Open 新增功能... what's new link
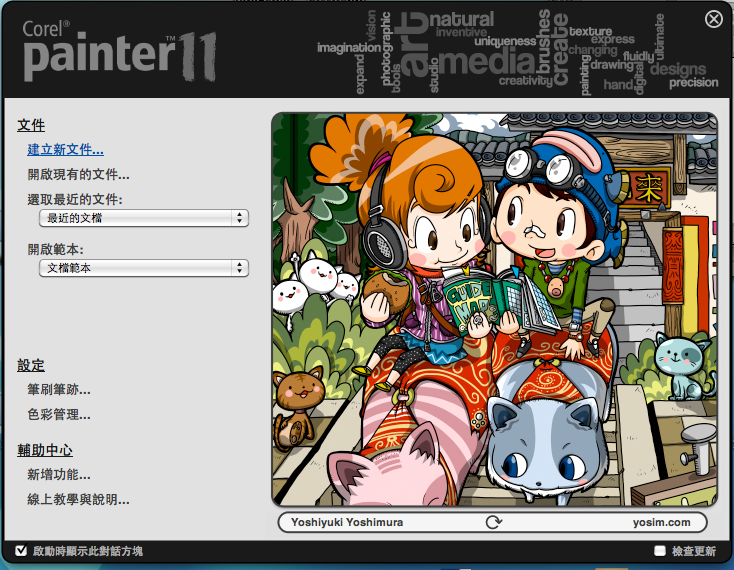 click(x=59, y=475)
